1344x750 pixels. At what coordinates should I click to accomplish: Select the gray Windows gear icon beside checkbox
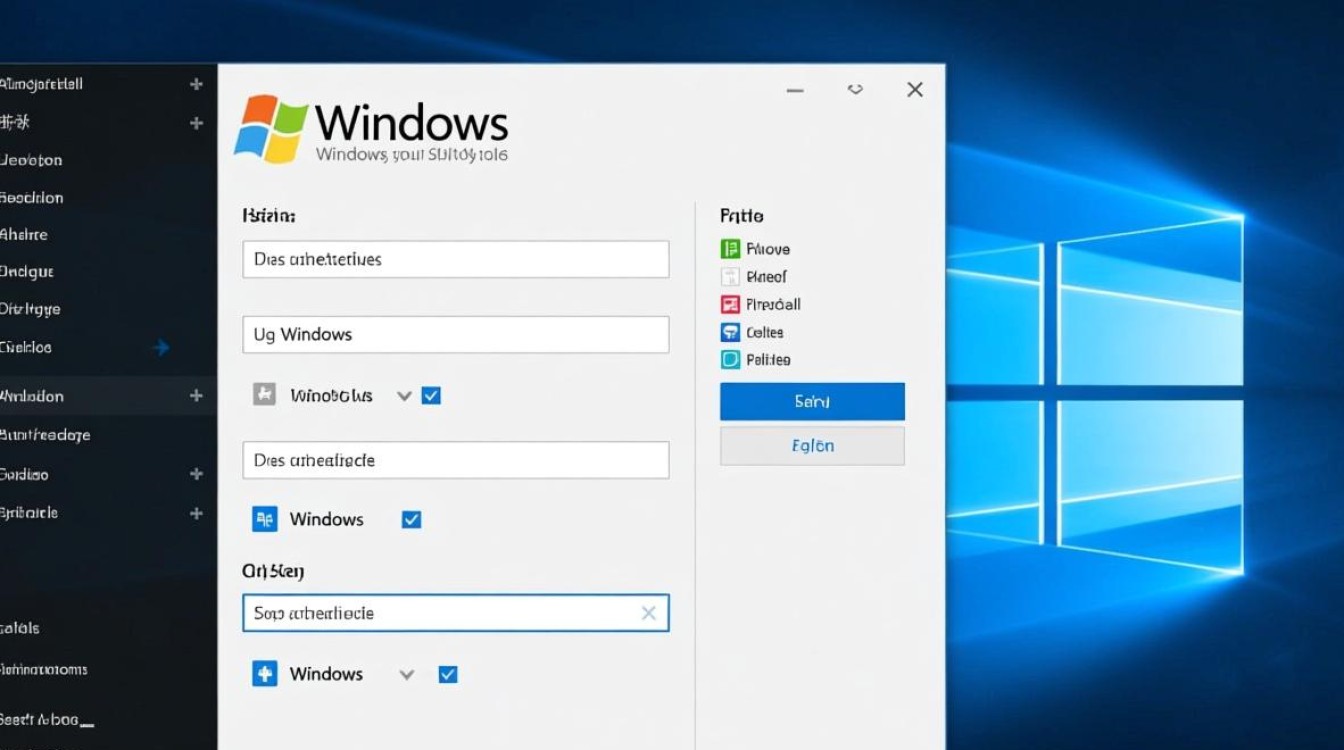(263, 395)
